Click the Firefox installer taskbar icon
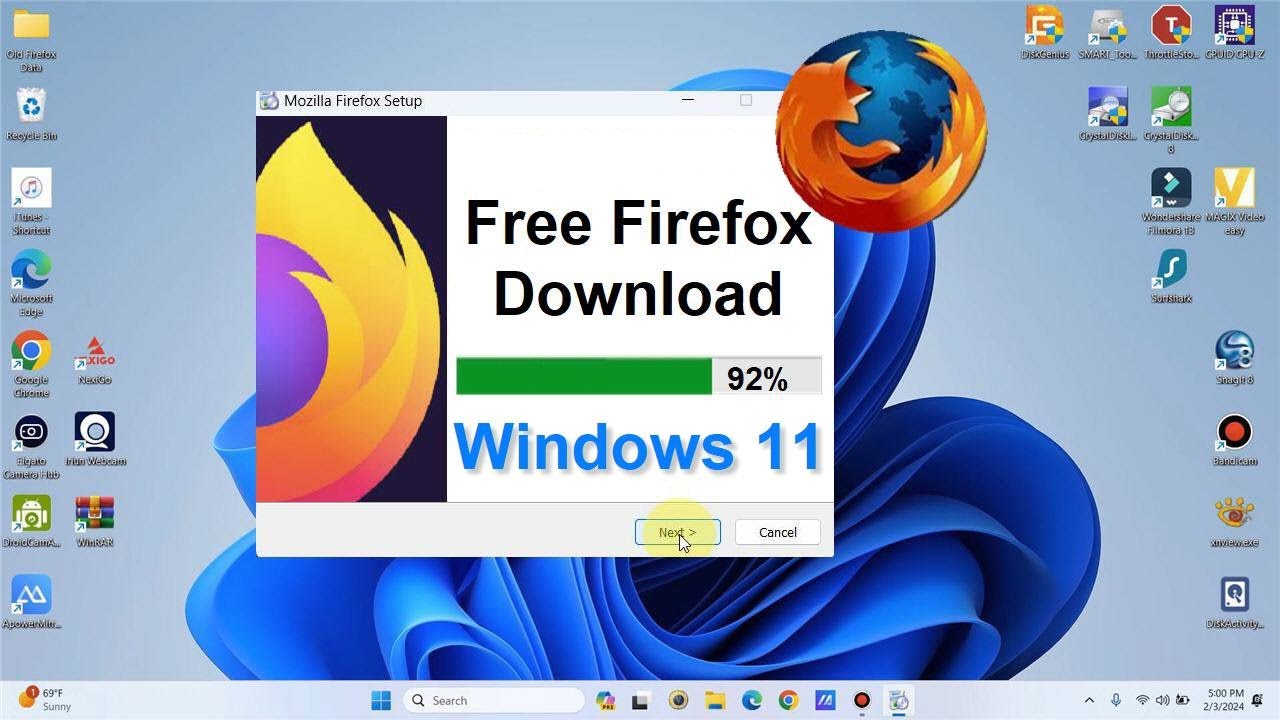The width and height of the screenshot is (1280, 720). pyautogui.click(x=898, y=700)
